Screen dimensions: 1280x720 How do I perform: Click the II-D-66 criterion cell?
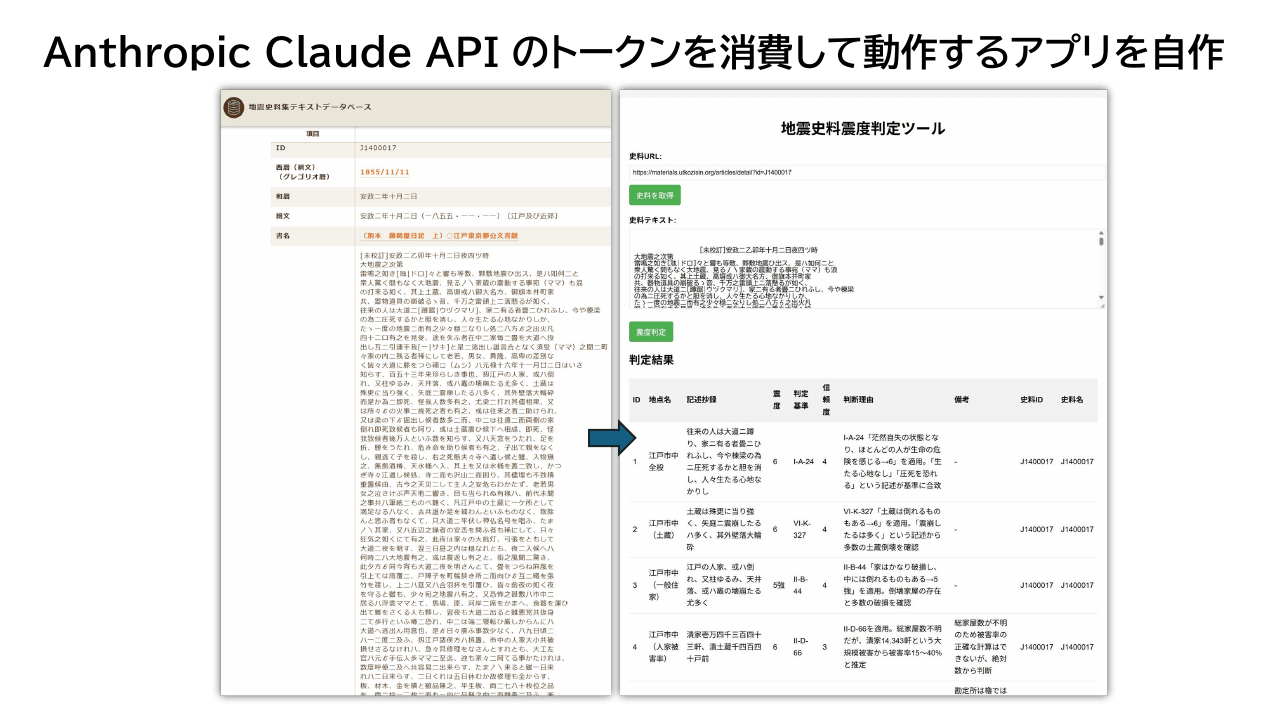tap(801, 647)
